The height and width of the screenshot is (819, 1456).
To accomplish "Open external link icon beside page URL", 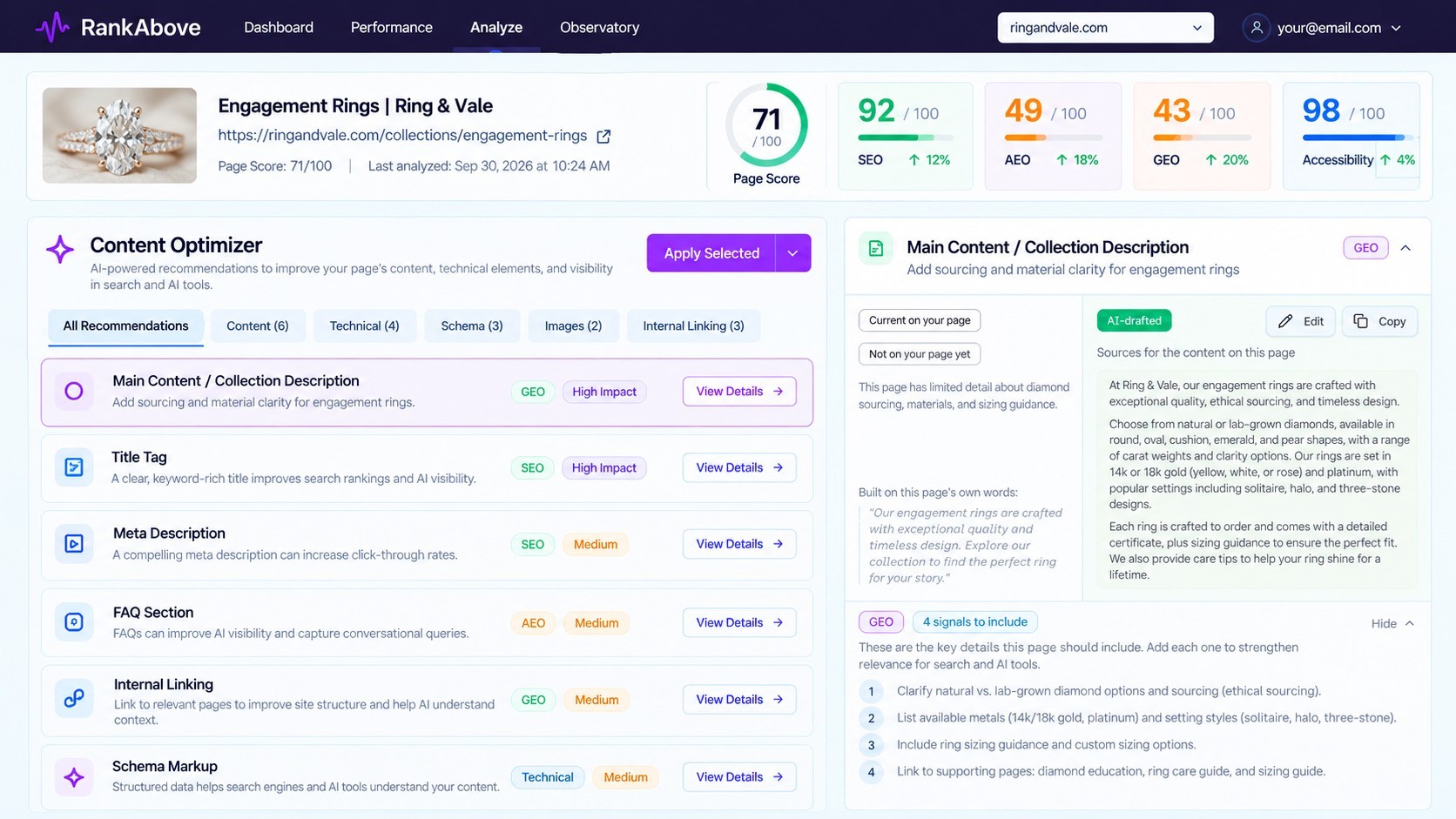I will (603, 136).
